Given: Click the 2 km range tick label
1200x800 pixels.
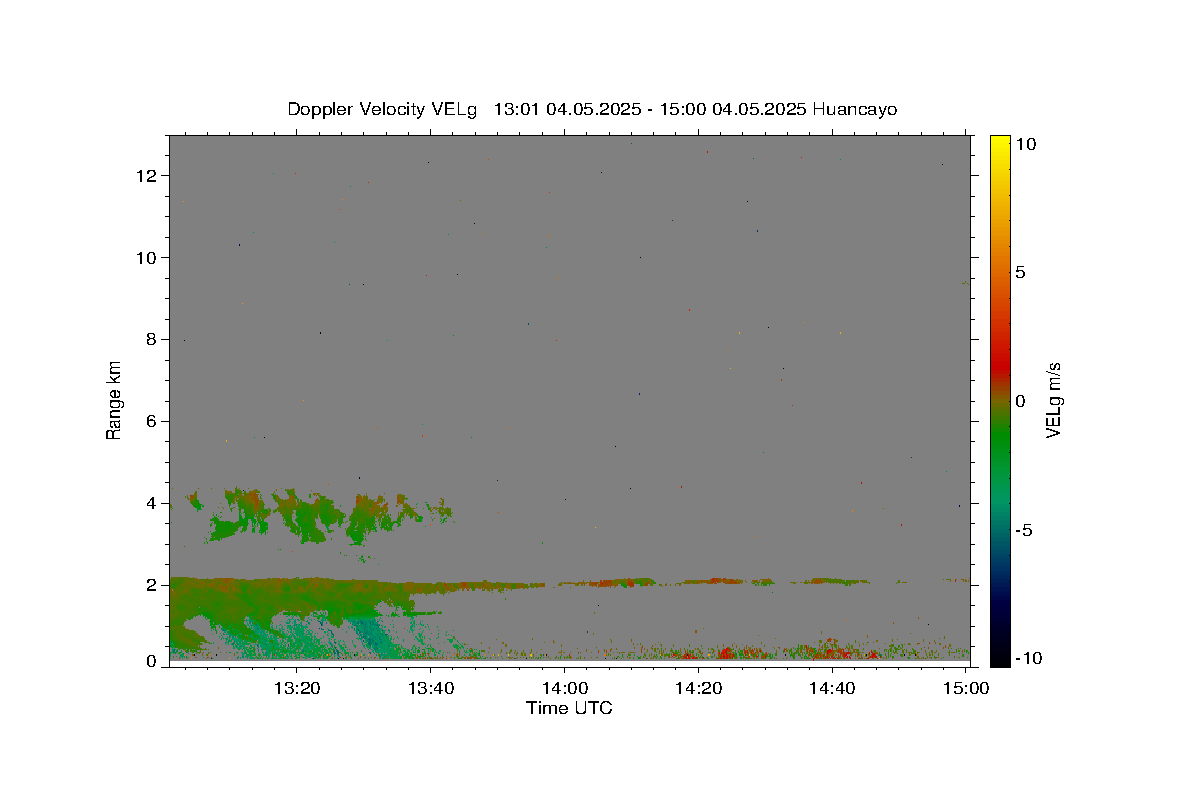Looking at the screenshot, I should click(x=153, y=586).
